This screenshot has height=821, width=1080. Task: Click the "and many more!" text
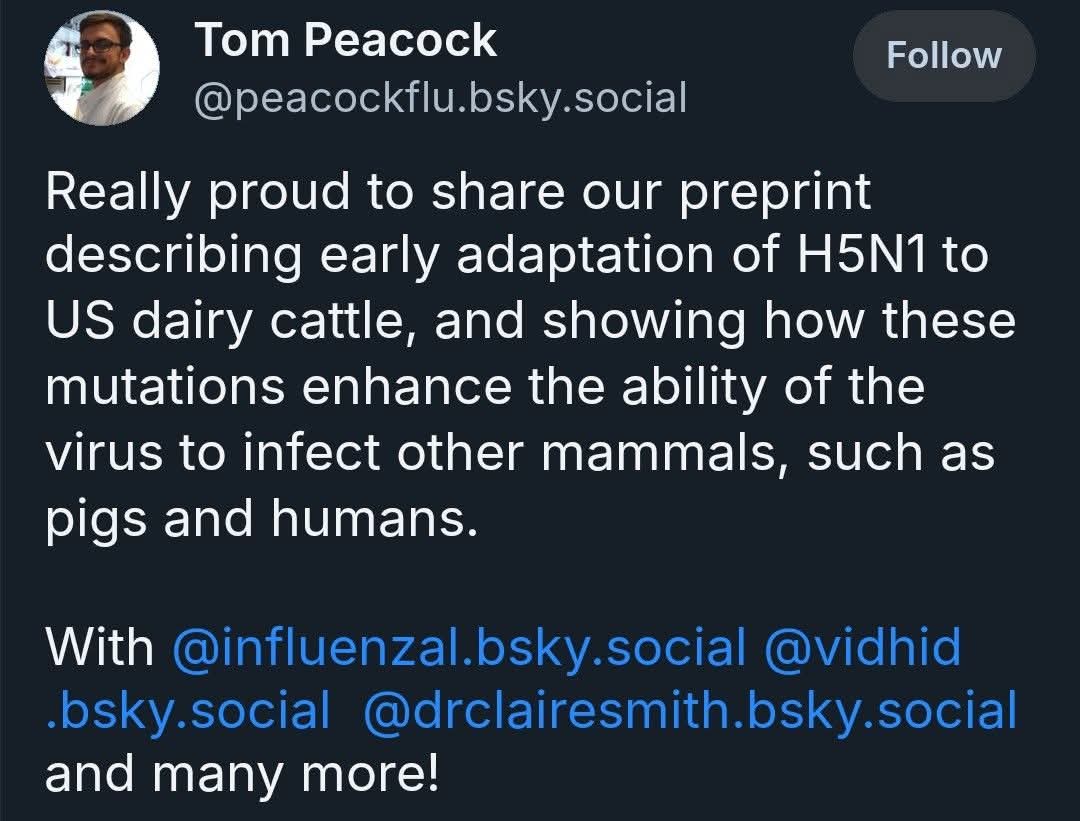(242, 775)
